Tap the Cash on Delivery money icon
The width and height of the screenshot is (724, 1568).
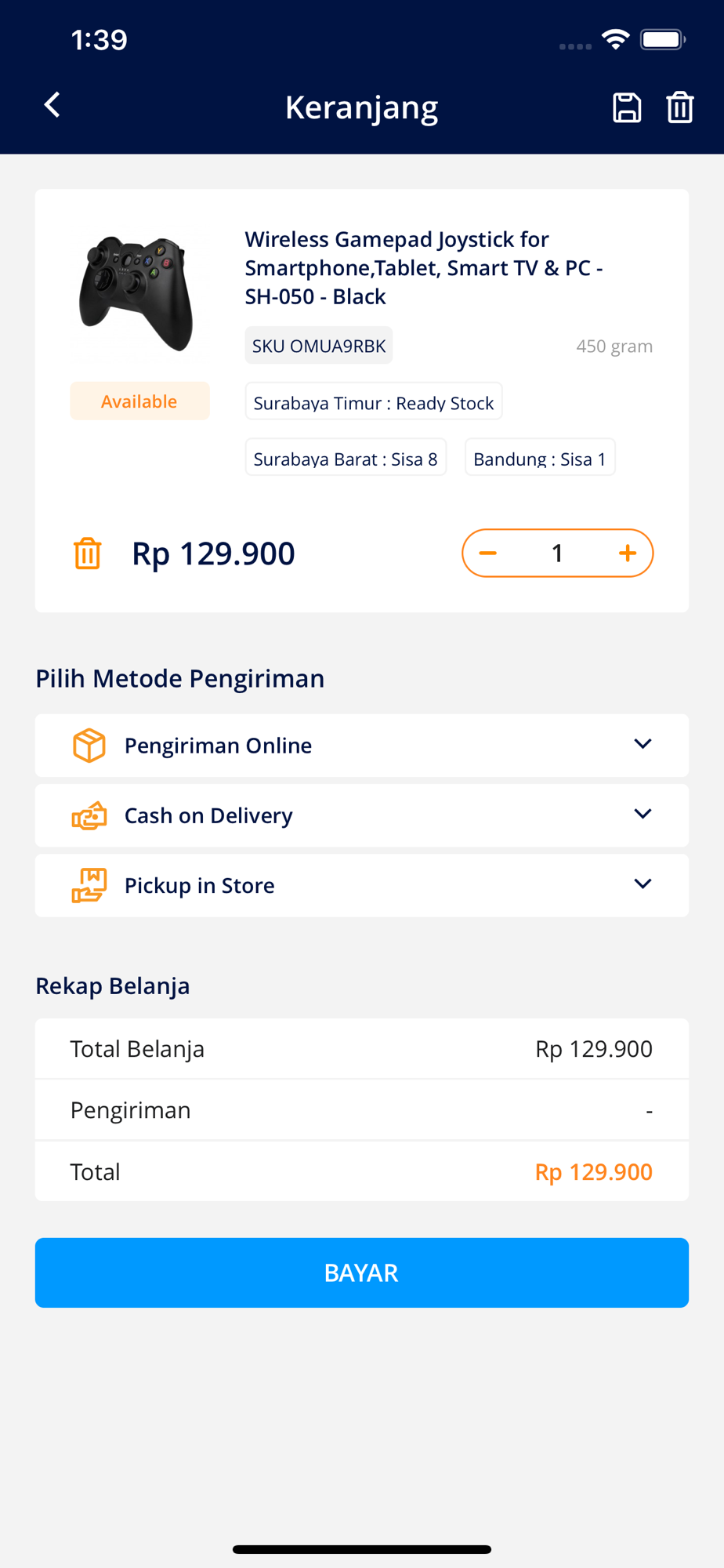89,815
